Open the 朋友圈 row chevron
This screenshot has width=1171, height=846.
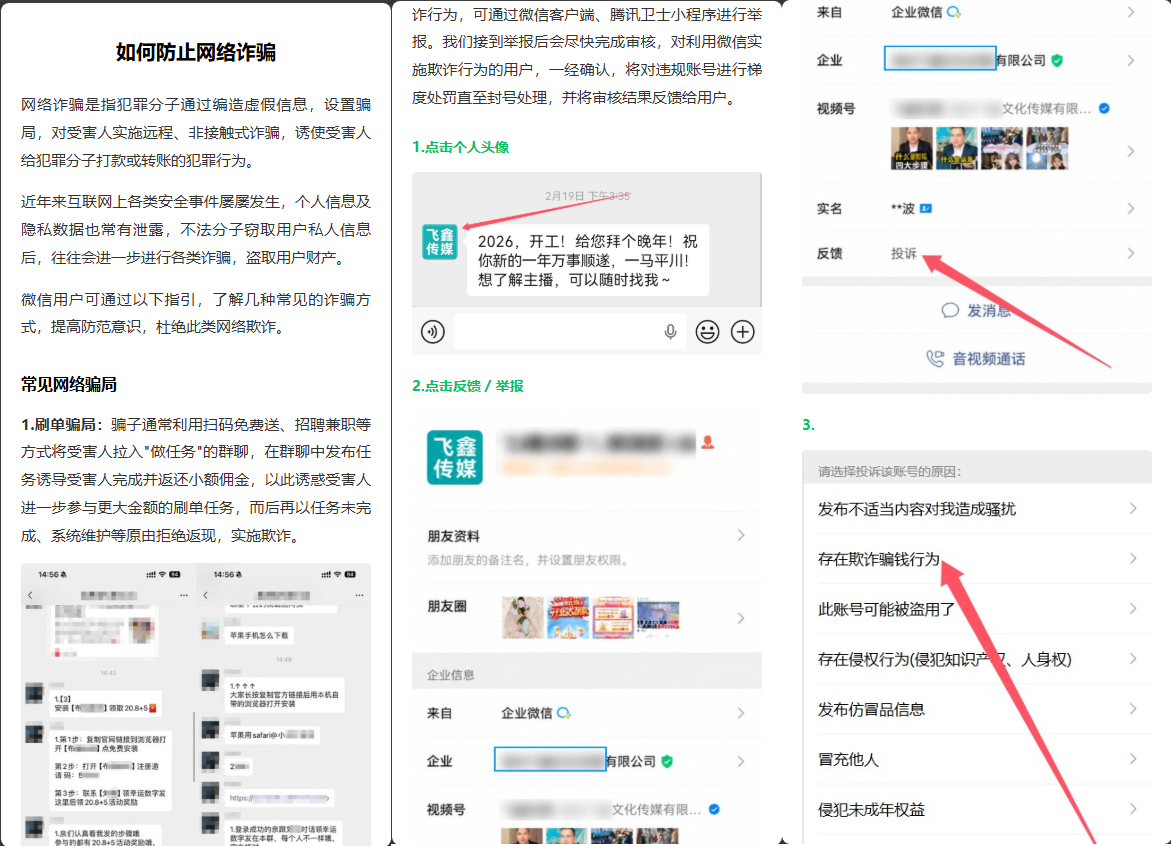(x=741, y=618)
